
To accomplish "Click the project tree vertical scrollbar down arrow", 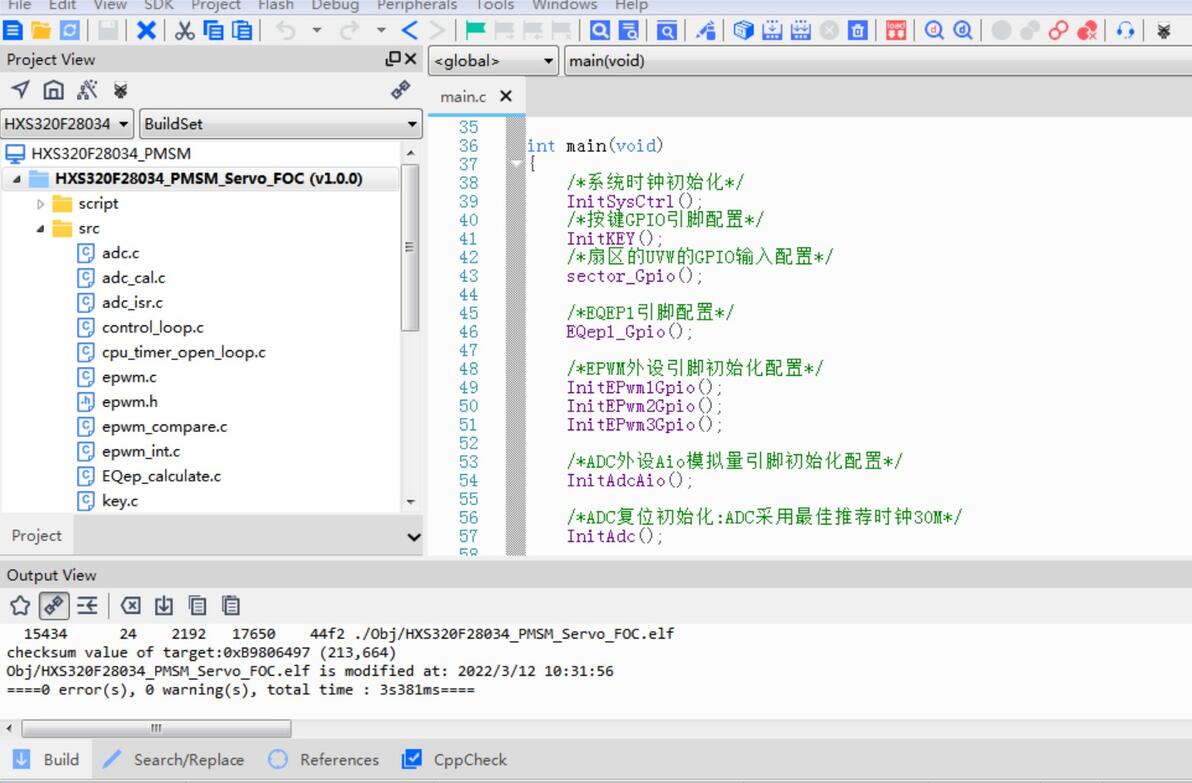I will pyautogui.click(x=411, y=502).
